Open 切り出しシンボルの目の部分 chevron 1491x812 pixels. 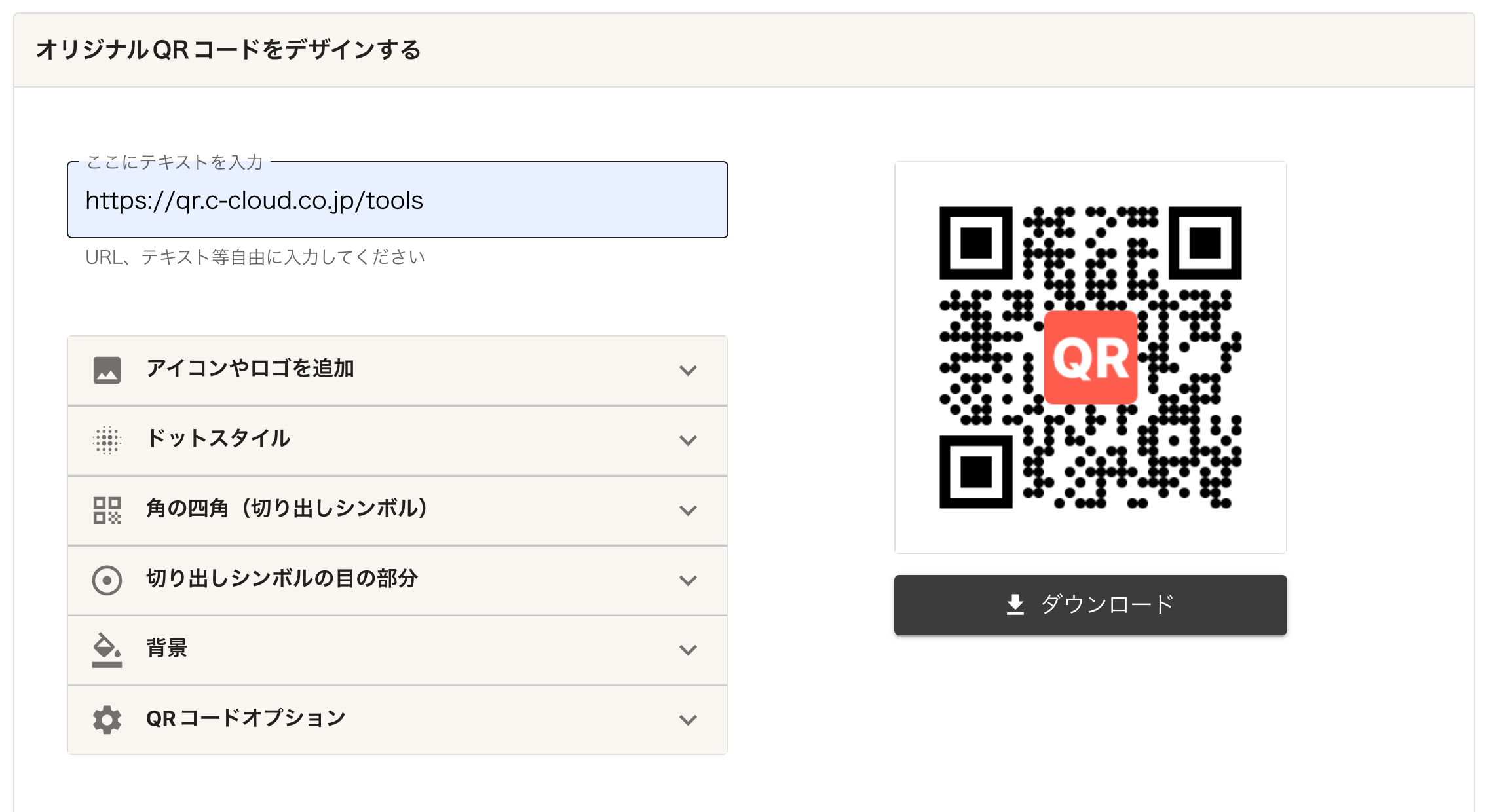point(688,580)
